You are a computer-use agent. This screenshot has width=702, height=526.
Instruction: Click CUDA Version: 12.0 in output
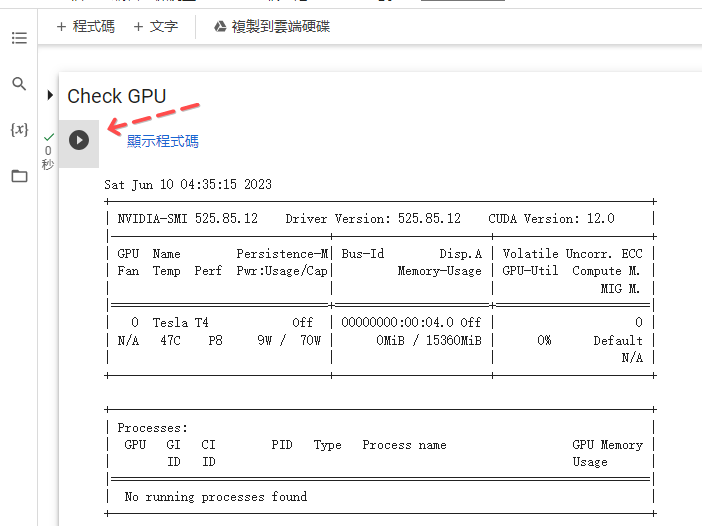[551, 218]
